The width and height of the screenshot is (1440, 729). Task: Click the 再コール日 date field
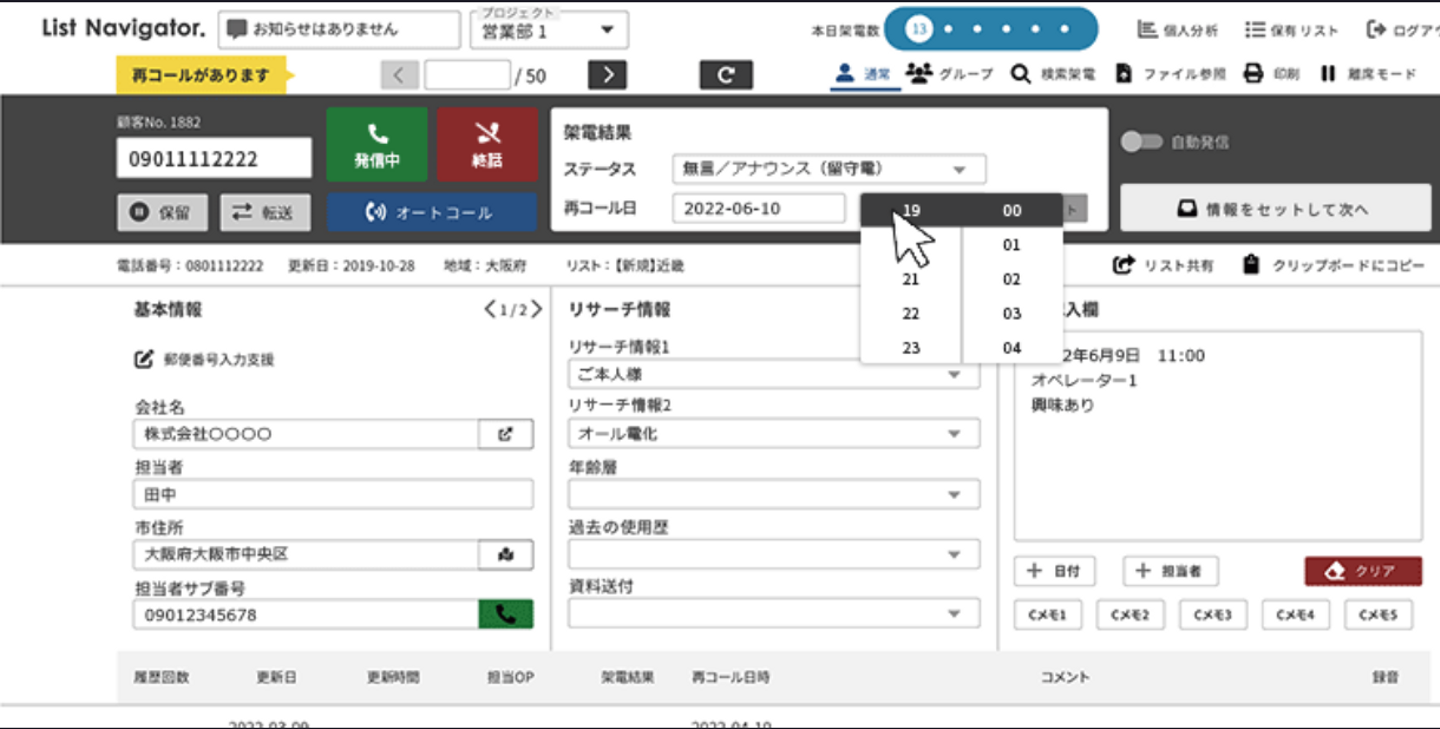759,209
